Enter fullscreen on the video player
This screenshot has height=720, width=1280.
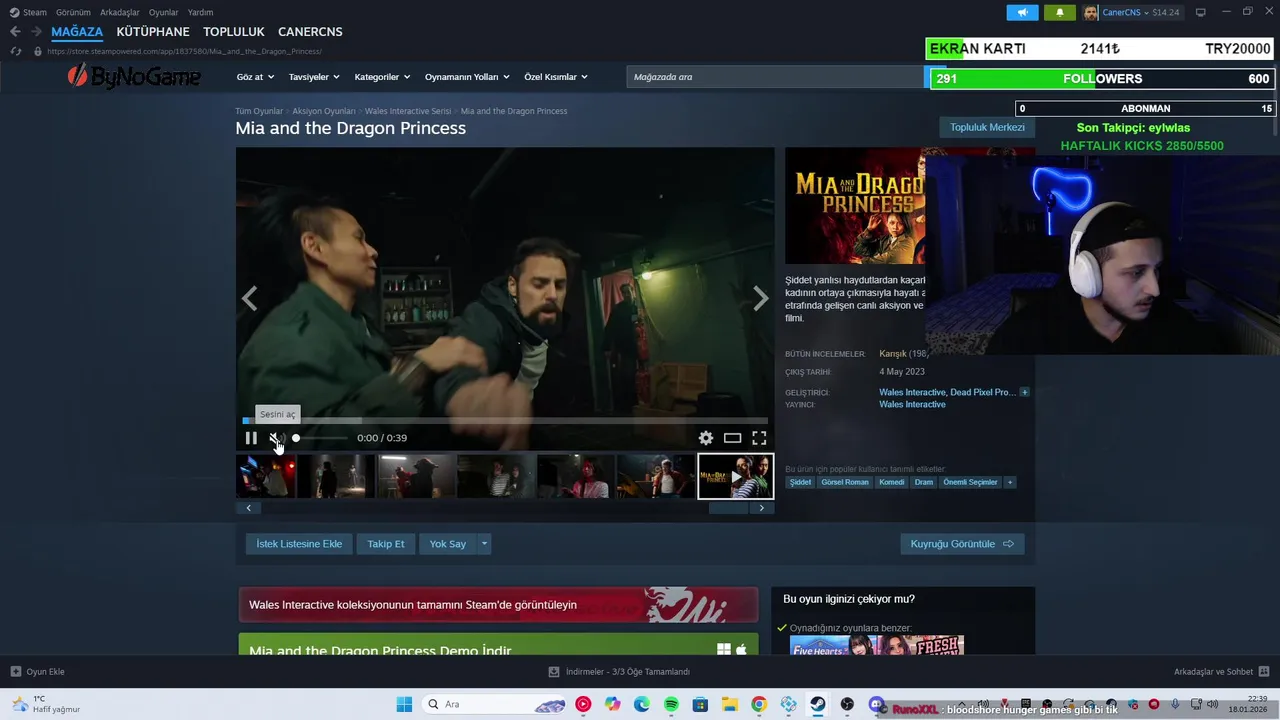759,438
